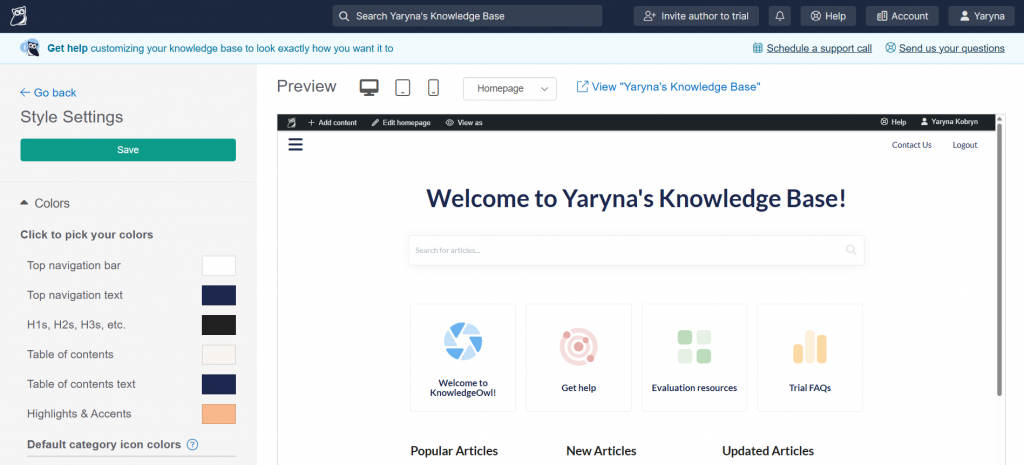Click the owl mascot in help banner
The height and width of the screenshot is (465, 1024).
point(30,48)
